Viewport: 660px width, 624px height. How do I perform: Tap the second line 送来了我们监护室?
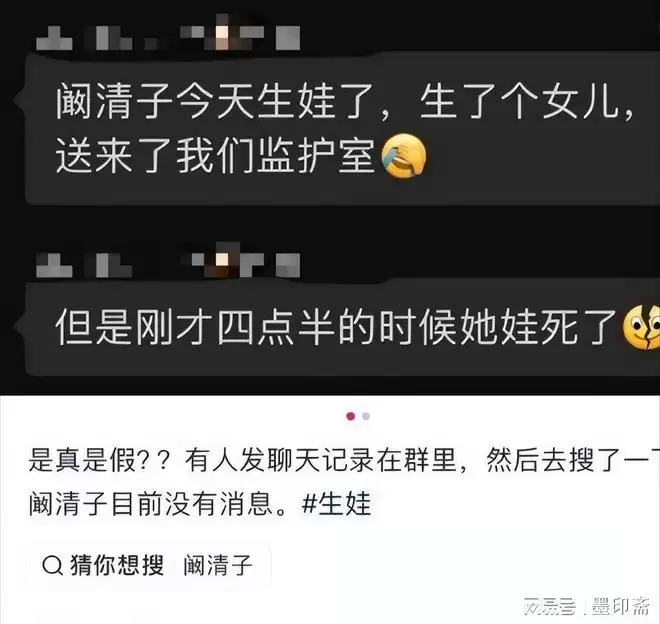(215, 156)
